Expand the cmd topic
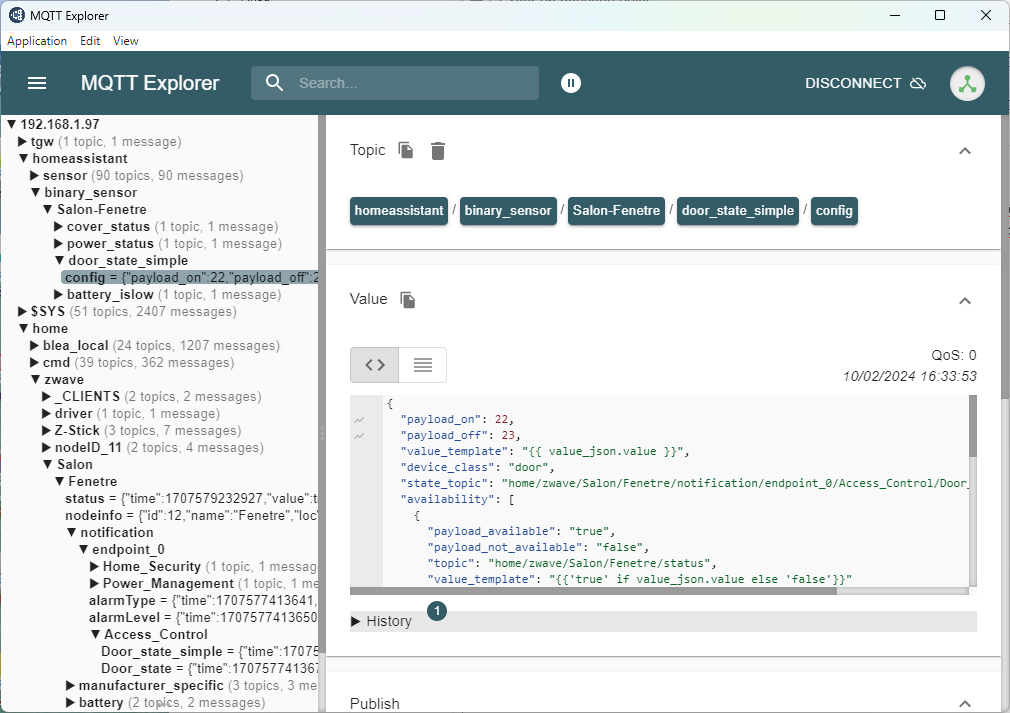Image resolution: width=1010 pixels, height=713 pixels. [35, 363]
